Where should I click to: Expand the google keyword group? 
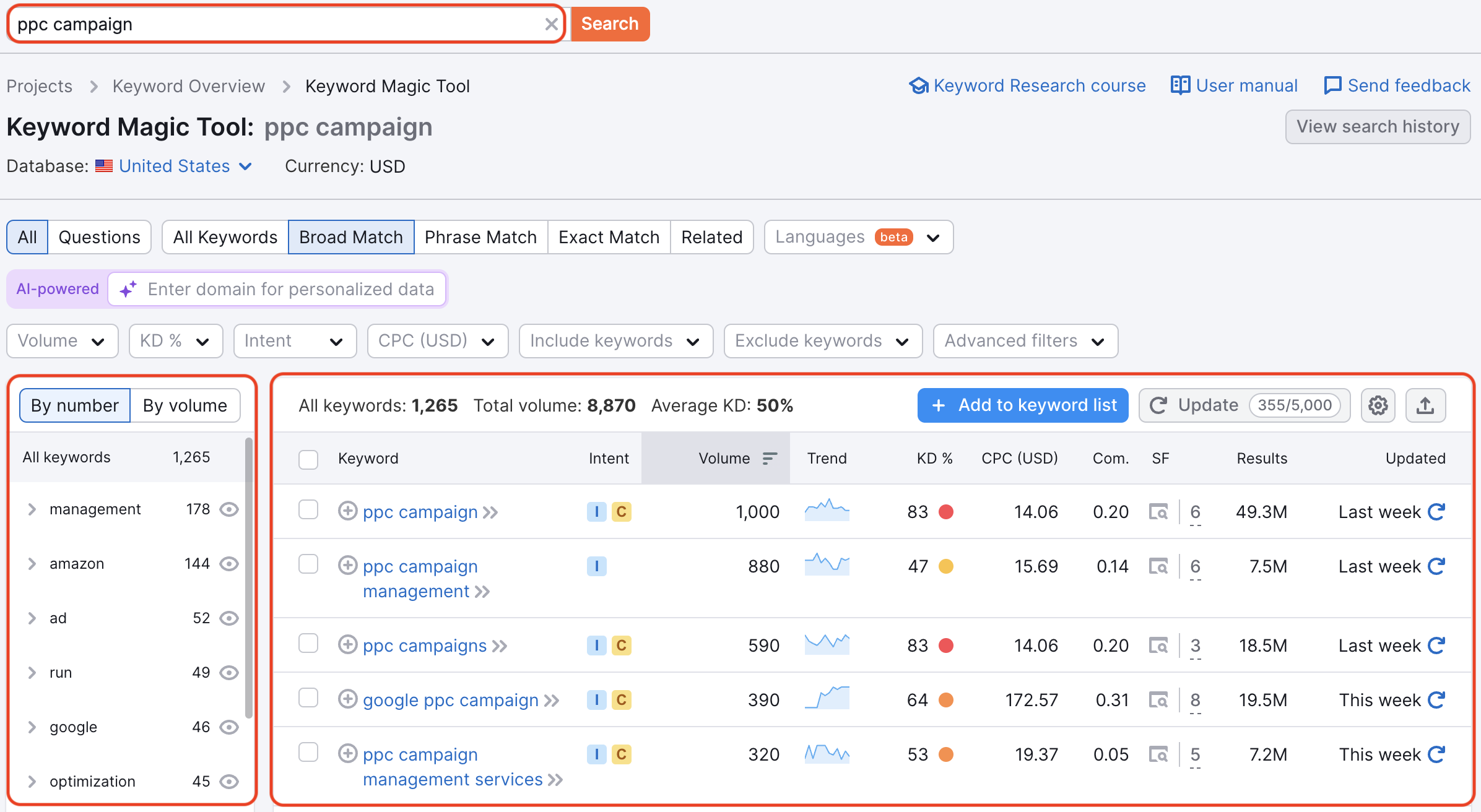(x=32, y=727)
